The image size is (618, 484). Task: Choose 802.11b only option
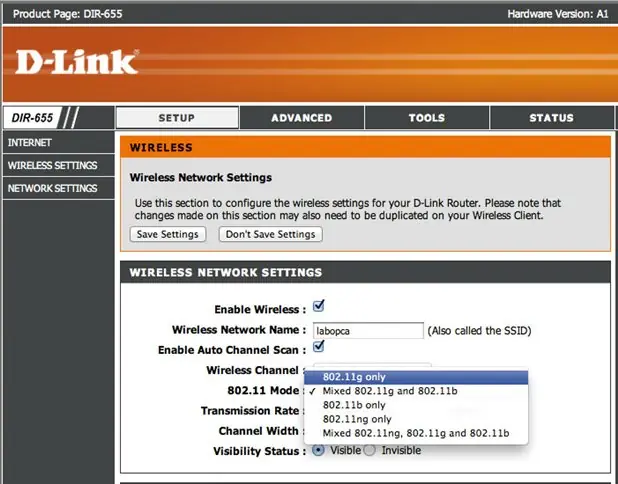tap(416, 405)
